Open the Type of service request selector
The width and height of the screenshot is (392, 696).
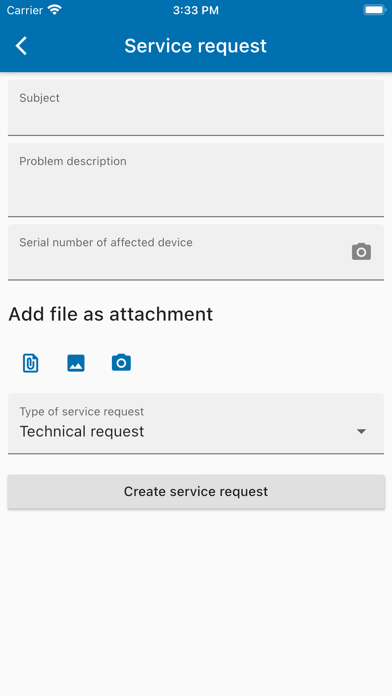point(196,423)
